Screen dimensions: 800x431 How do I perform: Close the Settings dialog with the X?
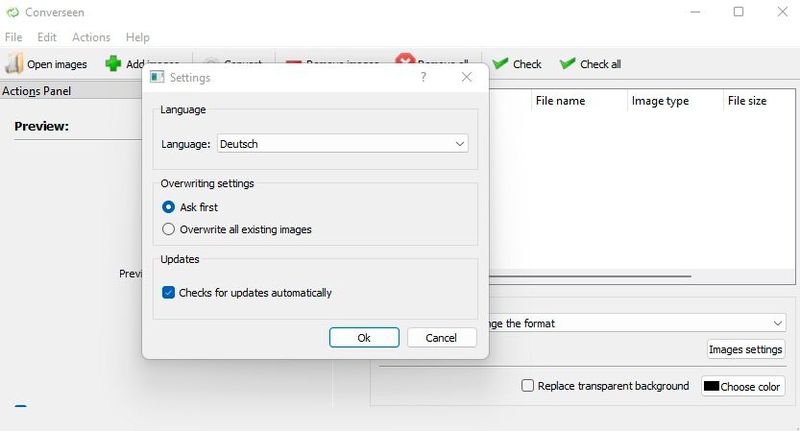click(466, 77)
